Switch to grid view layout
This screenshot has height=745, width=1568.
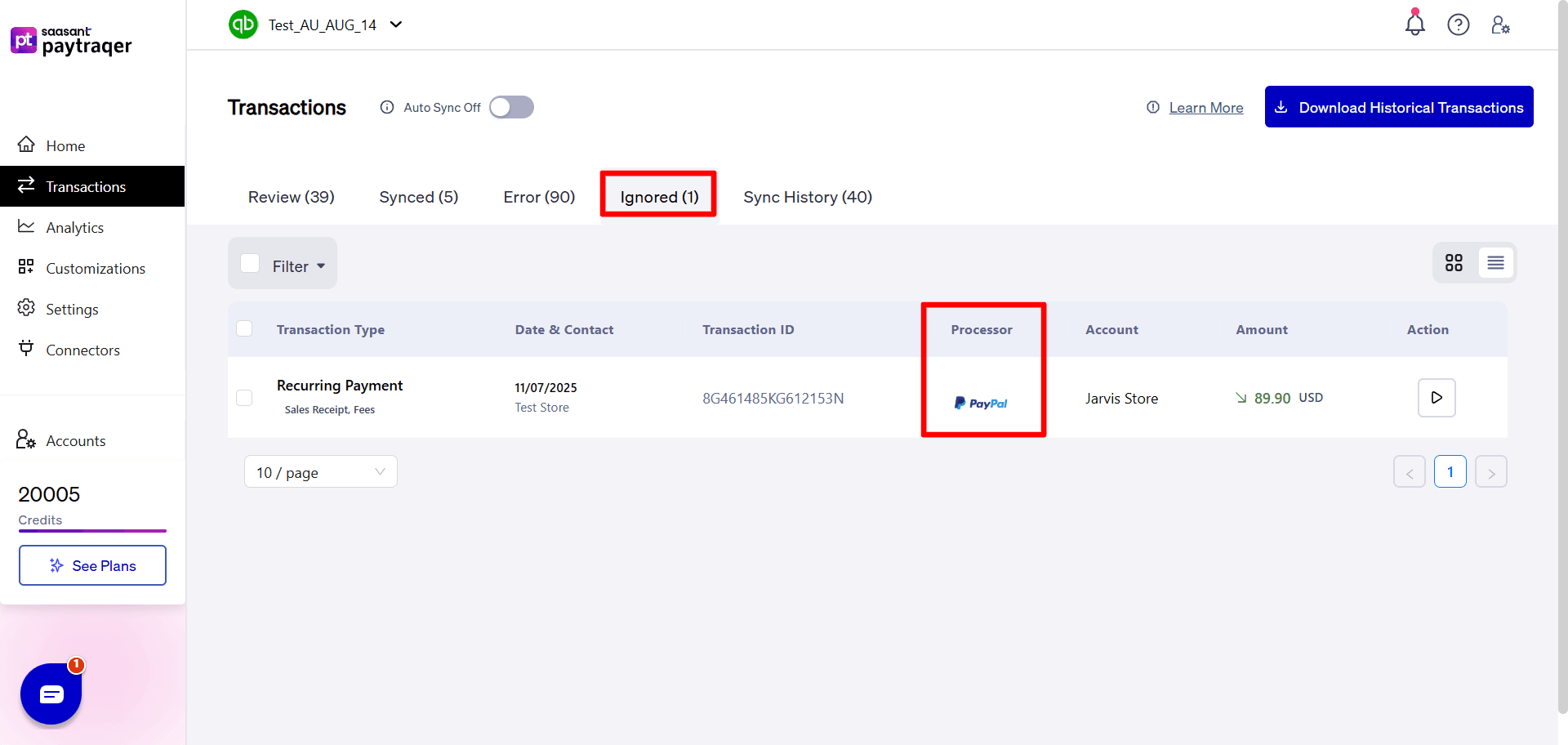click(x=1454, y=262)
